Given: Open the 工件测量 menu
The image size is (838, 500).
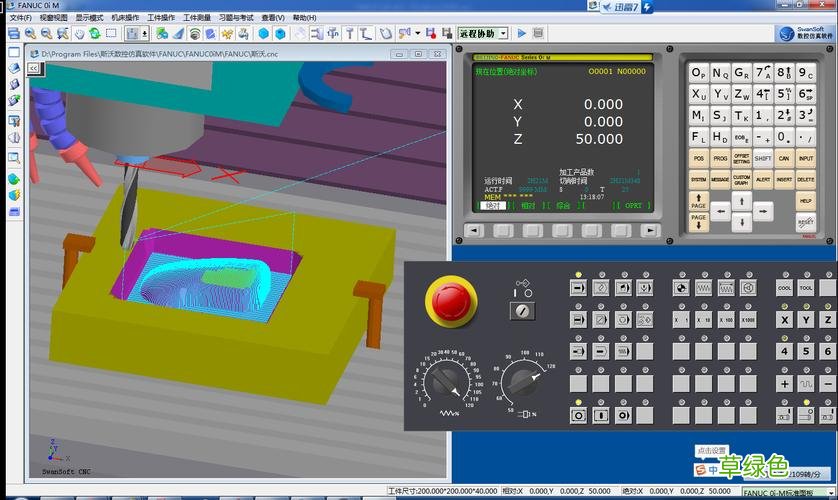Looking at the screenshot, I should click(197, 18).
